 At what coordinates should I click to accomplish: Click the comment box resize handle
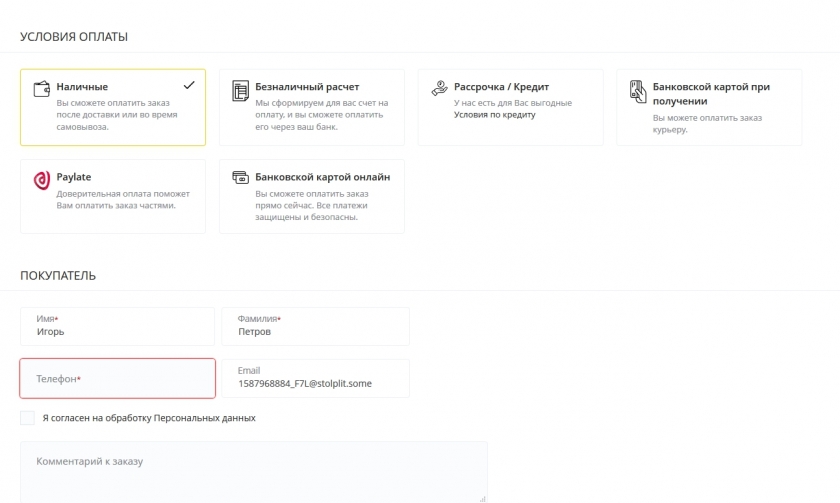[x=482, y=497]
